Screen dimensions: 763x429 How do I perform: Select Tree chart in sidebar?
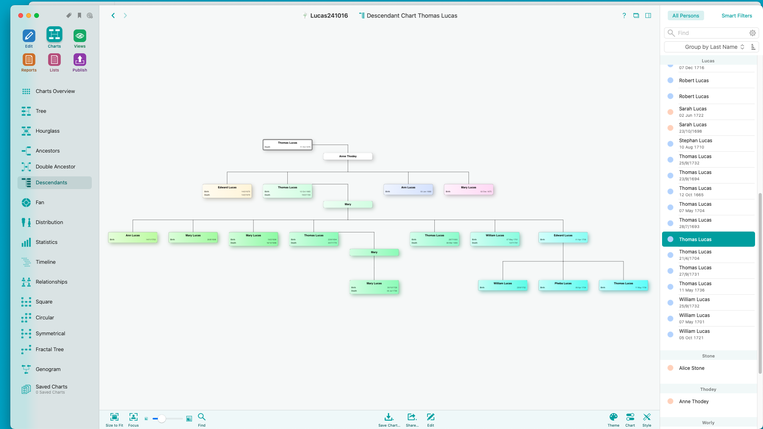(x=54, y=111)
